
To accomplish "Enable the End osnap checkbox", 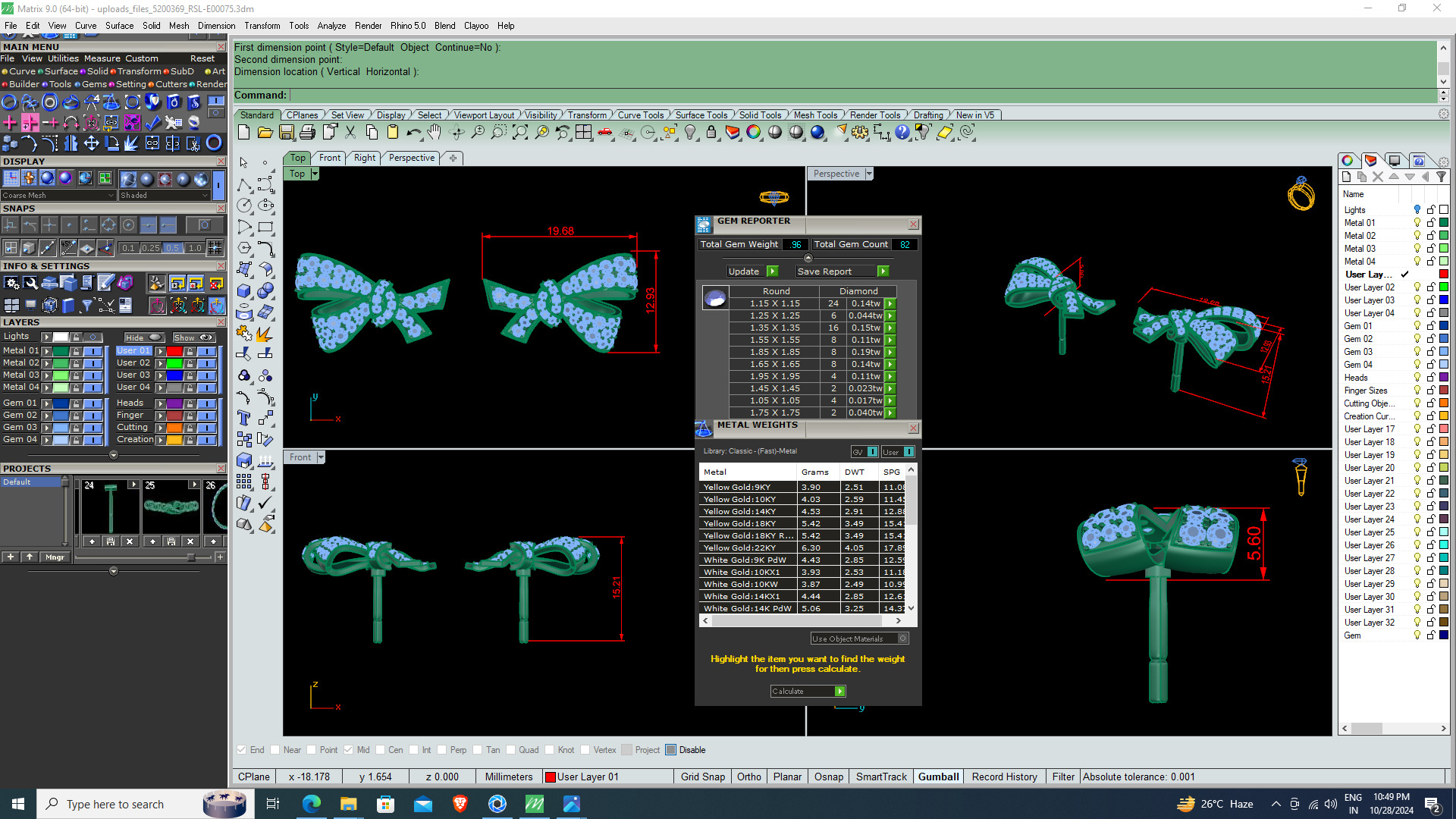I will pos(242,750).
